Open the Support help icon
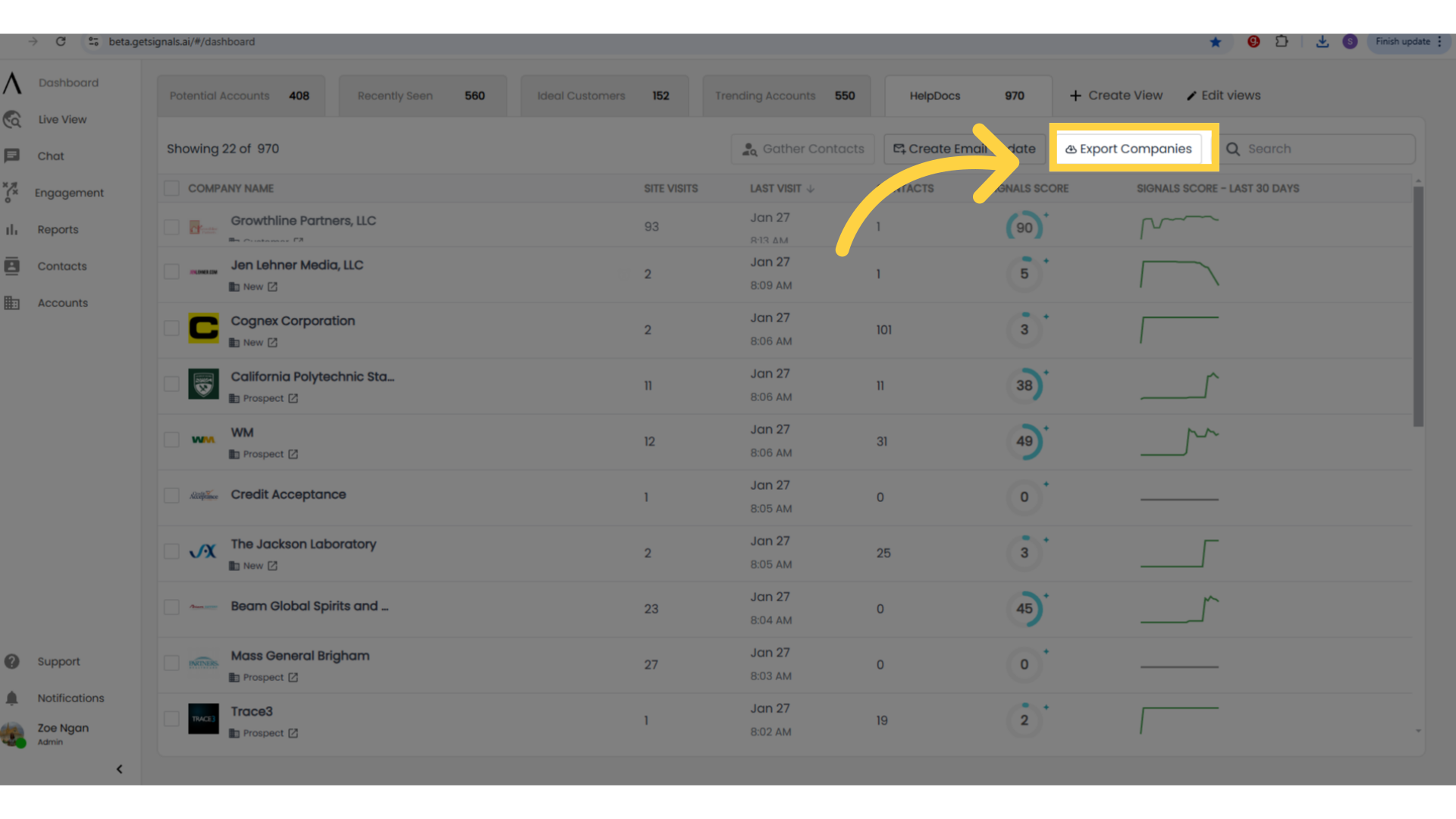Viewport: 1456px width, 819px height. pos(11,661)
